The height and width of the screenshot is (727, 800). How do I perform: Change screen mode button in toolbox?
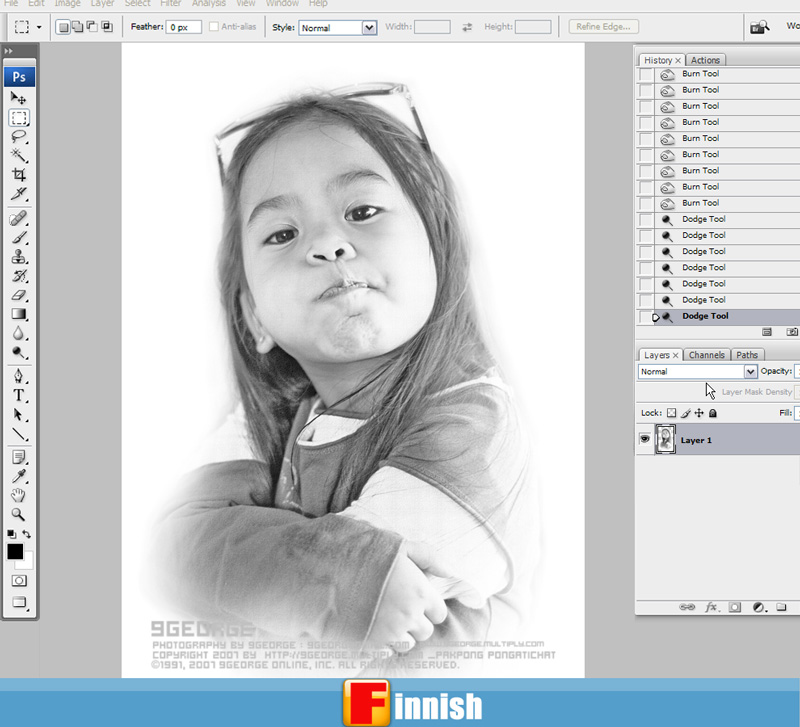(19, 603)
